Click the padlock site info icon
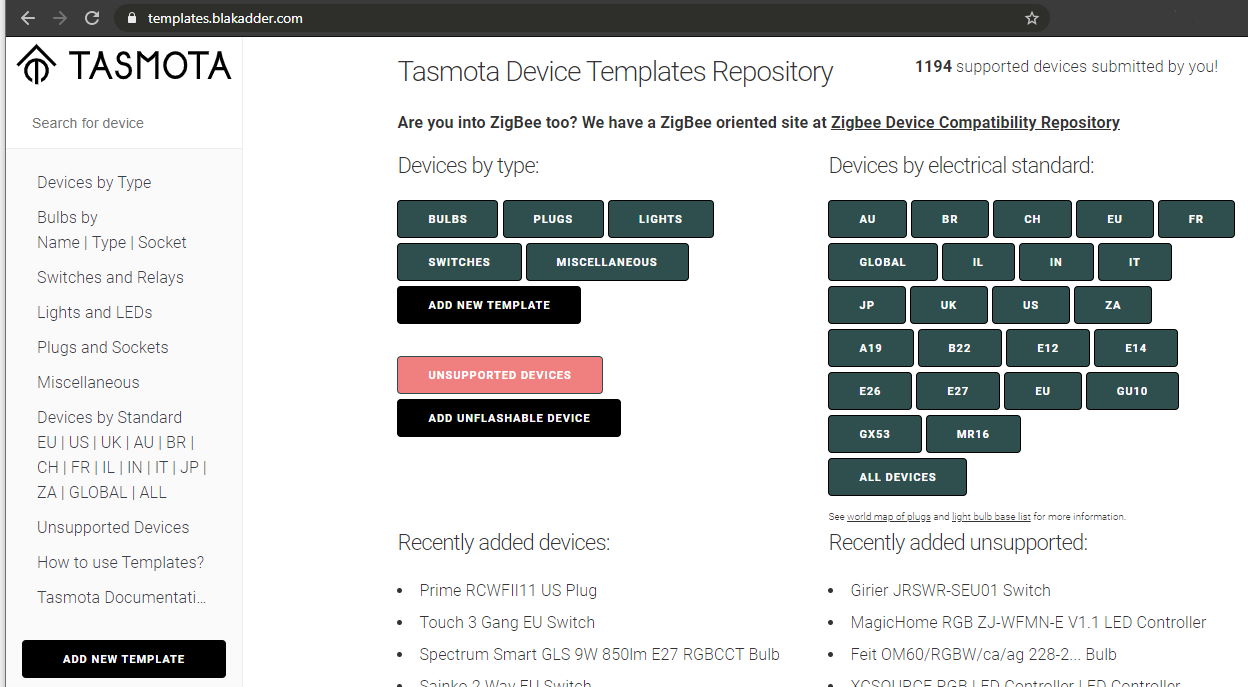The width and height of the screenshot is (1248, 687). [x=130, y=18]
